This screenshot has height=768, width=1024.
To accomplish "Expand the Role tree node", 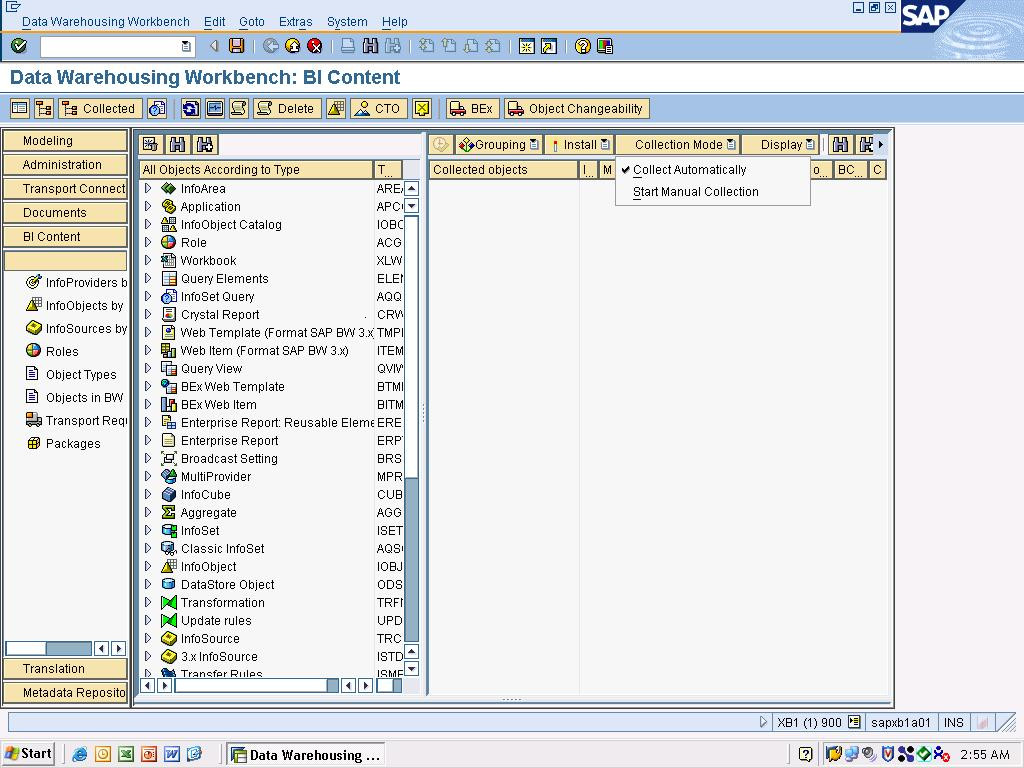I will pyautogui.click(x=148, y=242).
